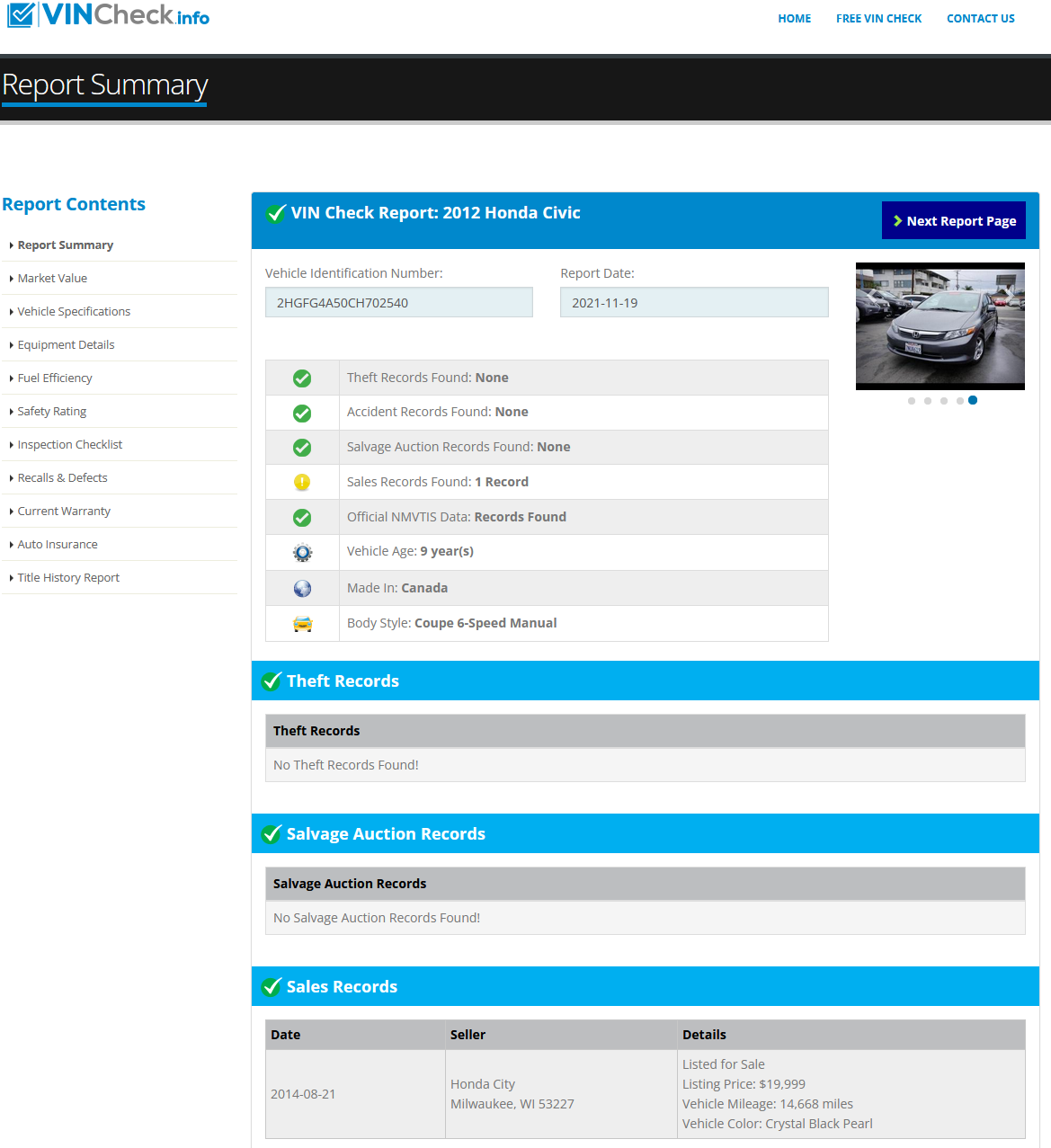Click seller name Honda City
Viewport: 1051px width, 1148px height.
point(483,1084)
